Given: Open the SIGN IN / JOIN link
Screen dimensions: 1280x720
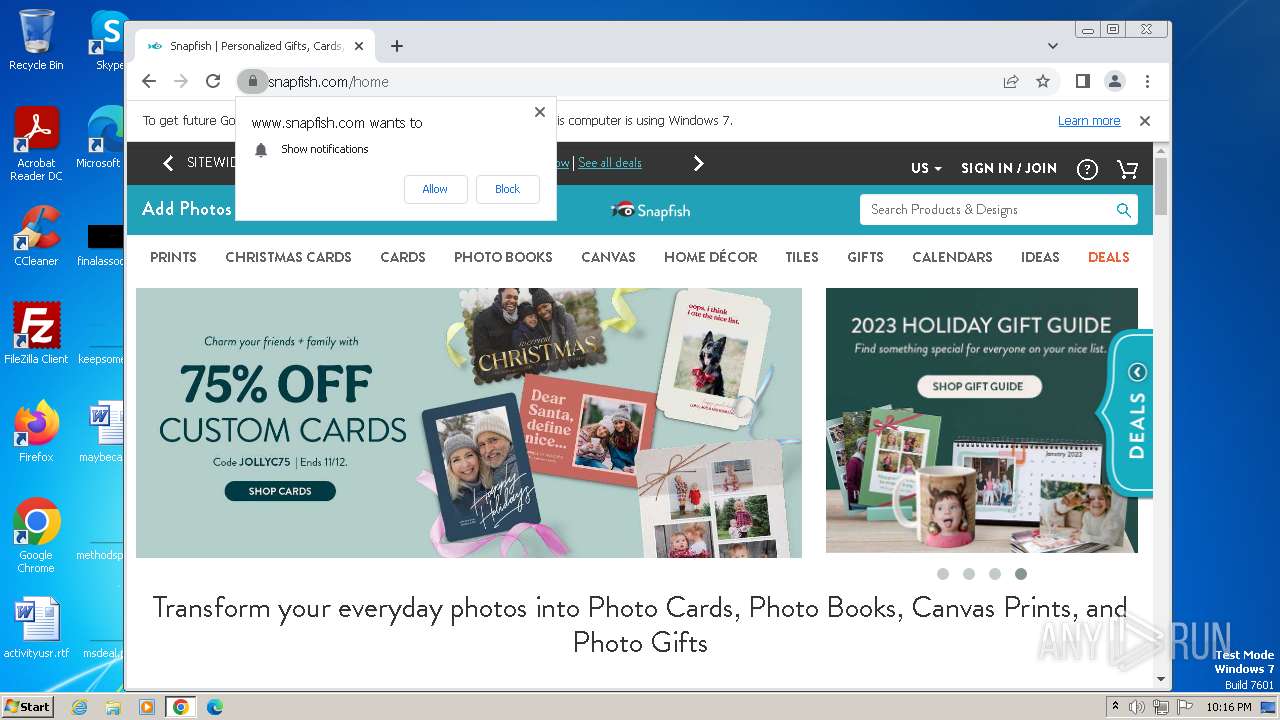Looking at the screenshot, I should click(x=1009, y=168).
